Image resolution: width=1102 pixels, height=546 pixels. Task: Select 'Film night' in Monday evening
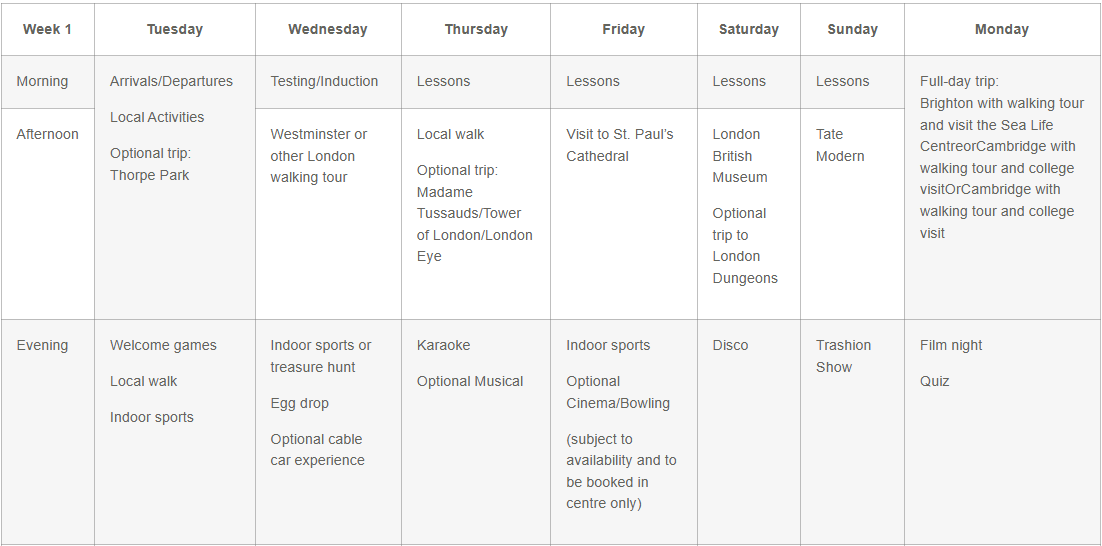(951, 345)
